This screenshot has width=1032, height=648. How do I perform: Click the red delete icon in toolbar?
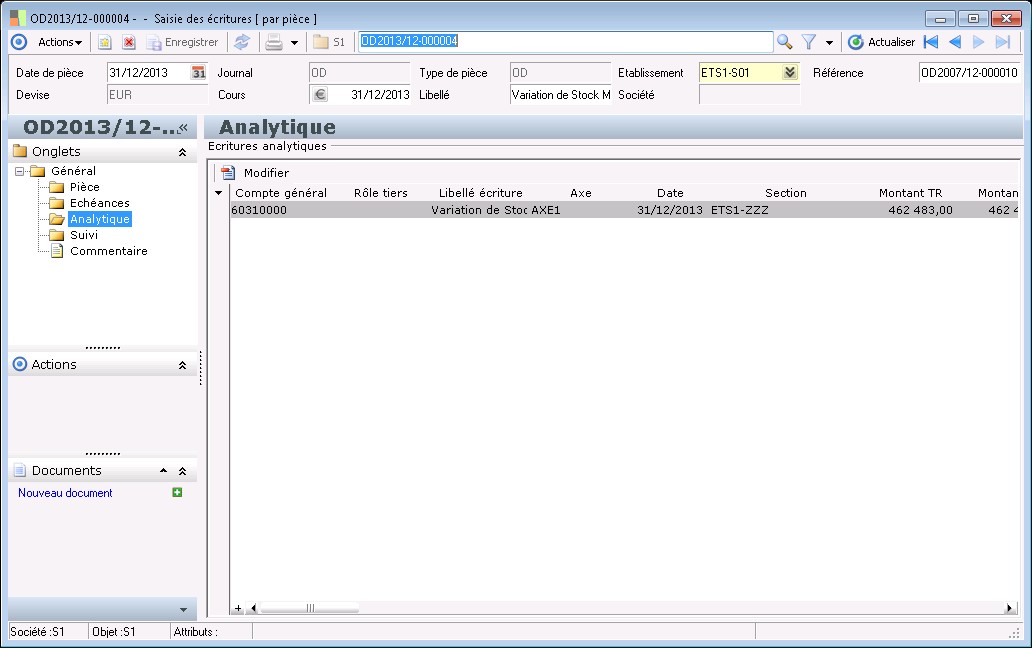tap(129, 42)
